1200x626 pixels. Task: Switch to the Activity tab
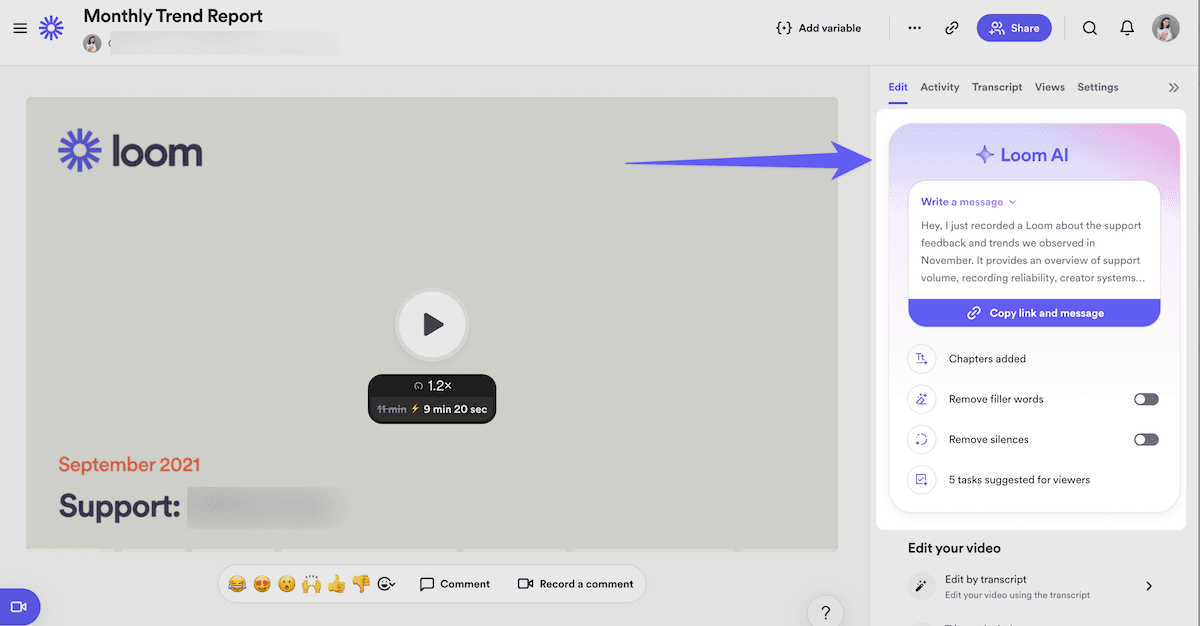click(940, 88)
